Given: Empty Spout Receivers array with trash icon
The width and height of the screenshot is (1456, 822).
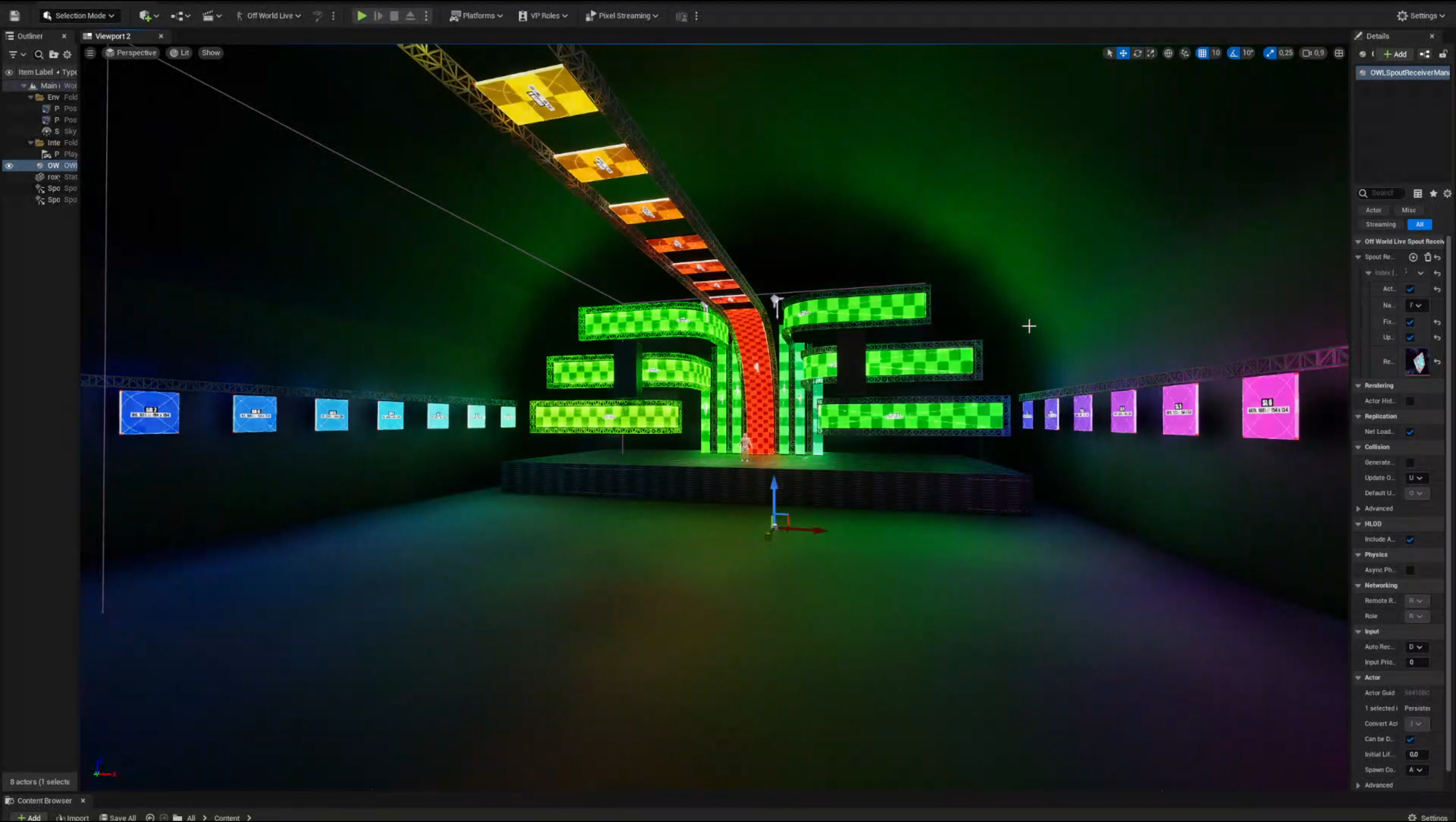Looking at the screenshot, I should [x=1427, y=257].
